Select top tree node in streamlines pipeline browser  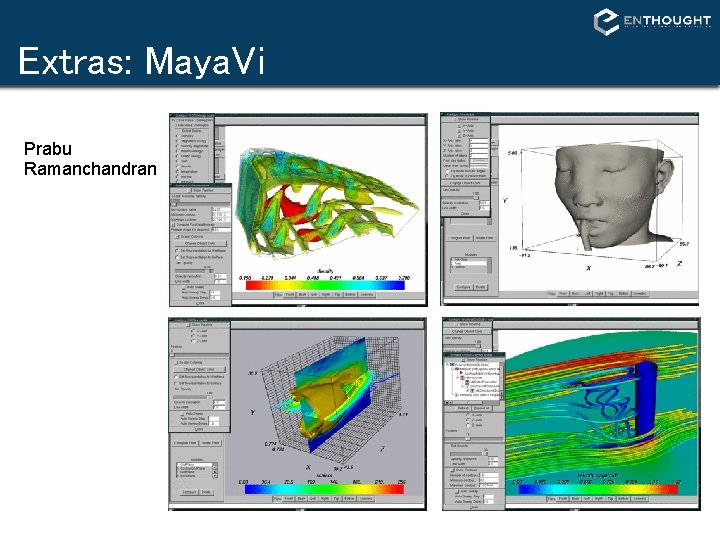click(x=469, y=364)
